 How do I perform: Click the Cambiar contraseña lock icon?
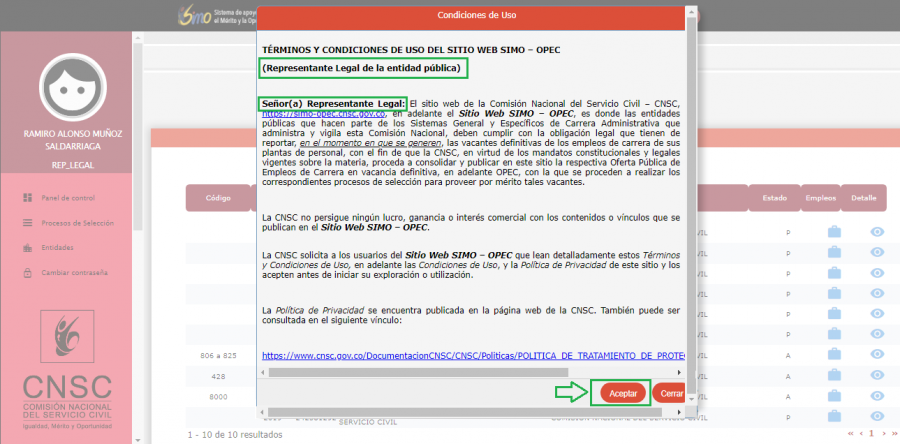tap(27, 273)
